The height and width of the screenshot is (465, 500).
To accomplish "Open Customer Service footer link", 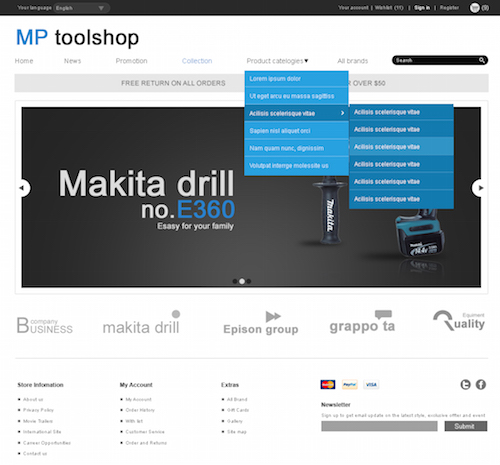I will 145,432.
